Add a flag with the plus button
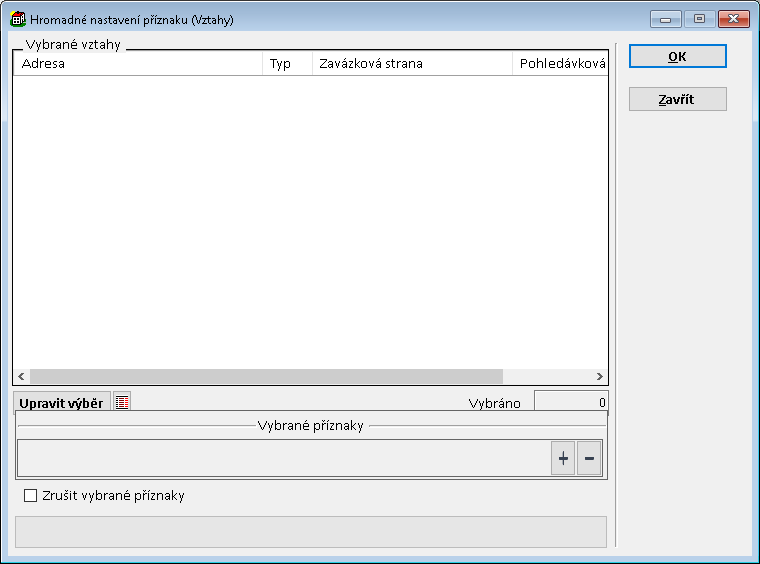The width and height of the screenshot is (760, 564). pyautogui.click(x=563, y=459)
